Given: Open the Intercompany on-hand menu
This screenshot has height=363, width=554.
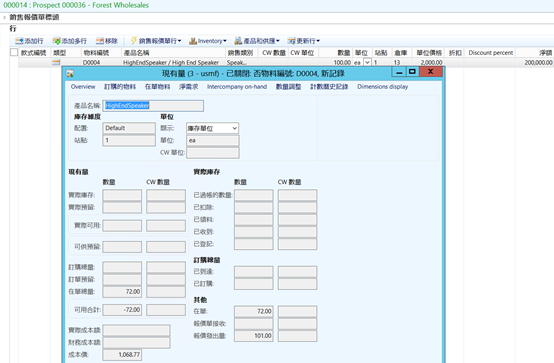Looking at the screenshot, I should (237, 87).
